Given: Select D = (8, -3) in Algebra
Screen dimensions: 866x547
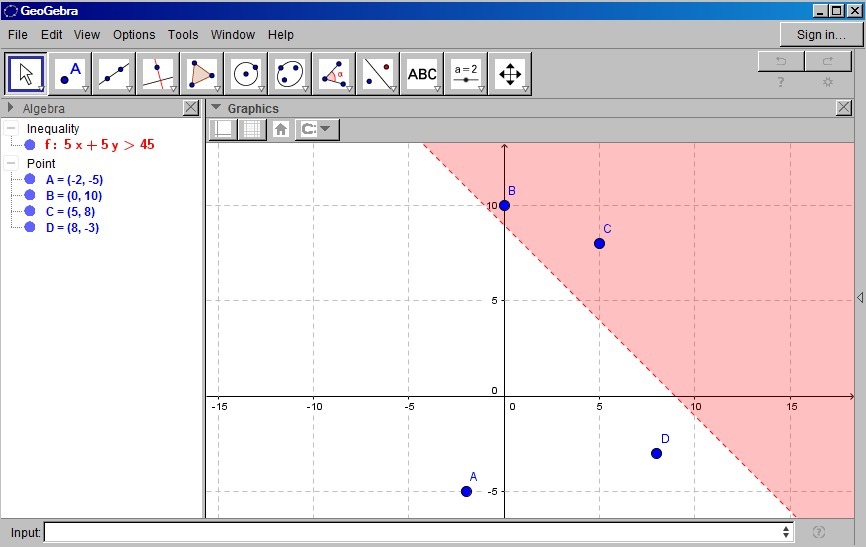Looking at the screenshot, I should (x=72, y=228).
